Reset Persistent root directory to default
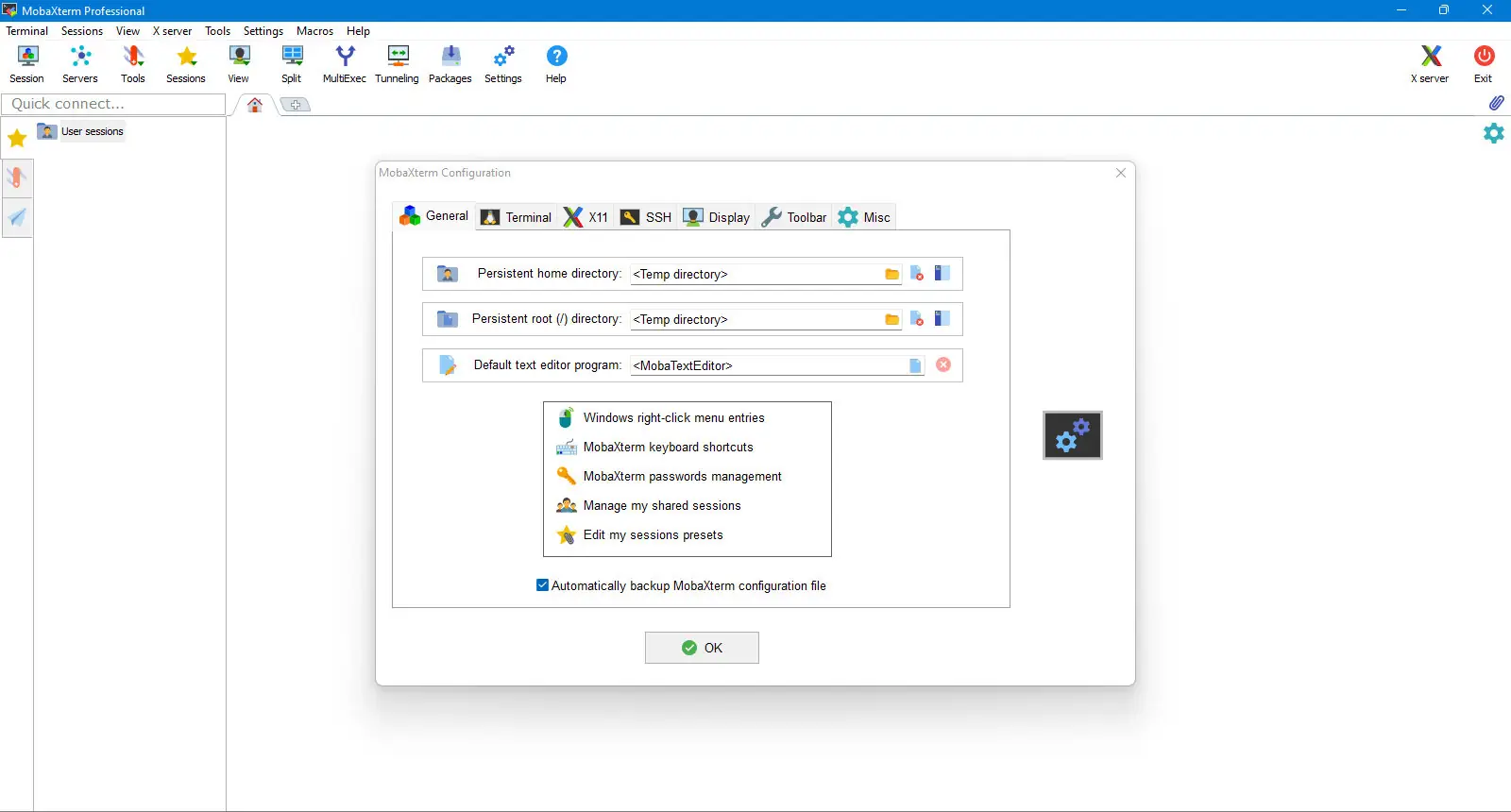The image size is (1511, 812). 917,319
